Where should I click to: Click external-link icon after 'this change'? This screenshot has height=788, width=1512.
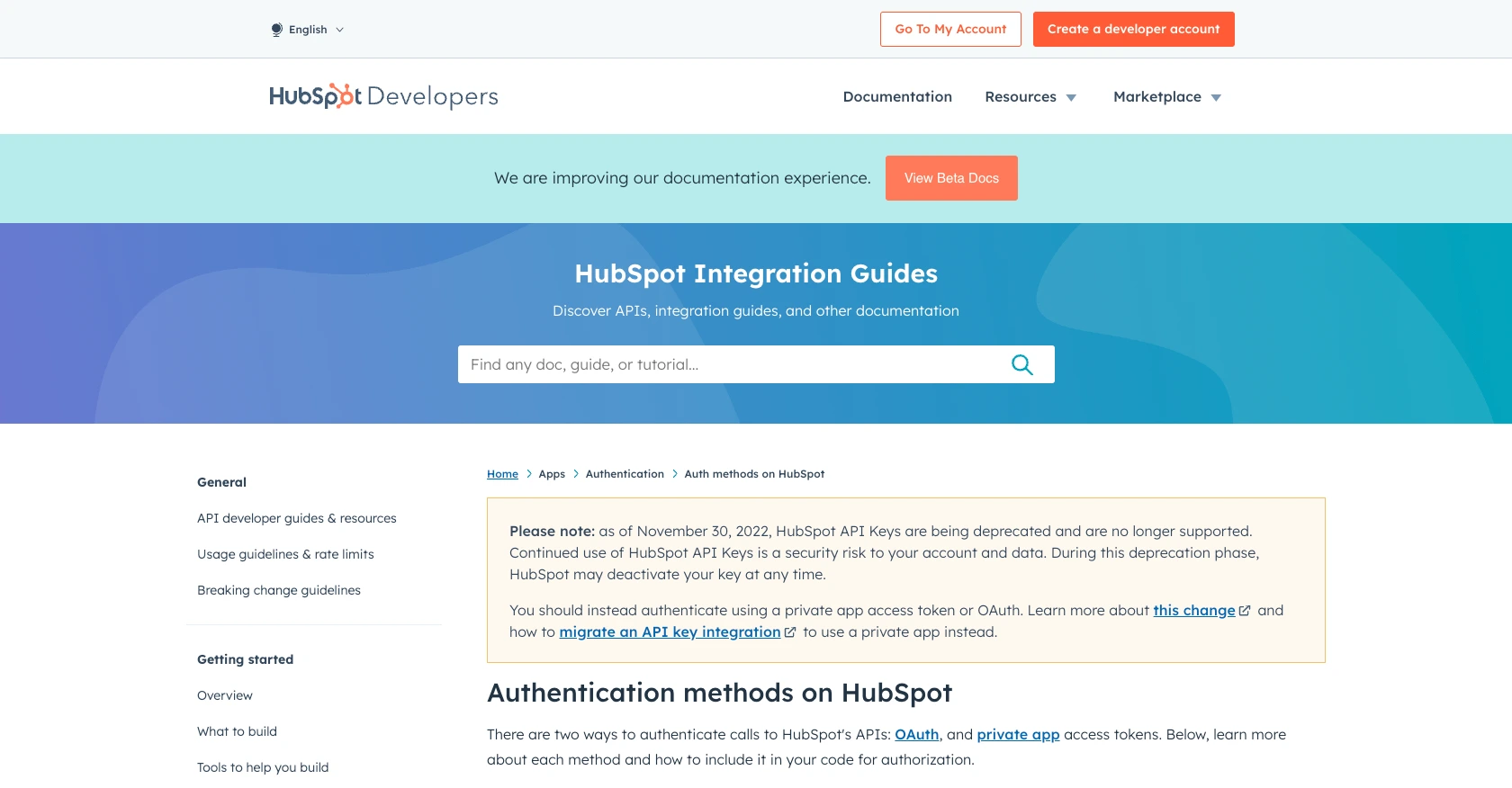[x=1245, y=611]
